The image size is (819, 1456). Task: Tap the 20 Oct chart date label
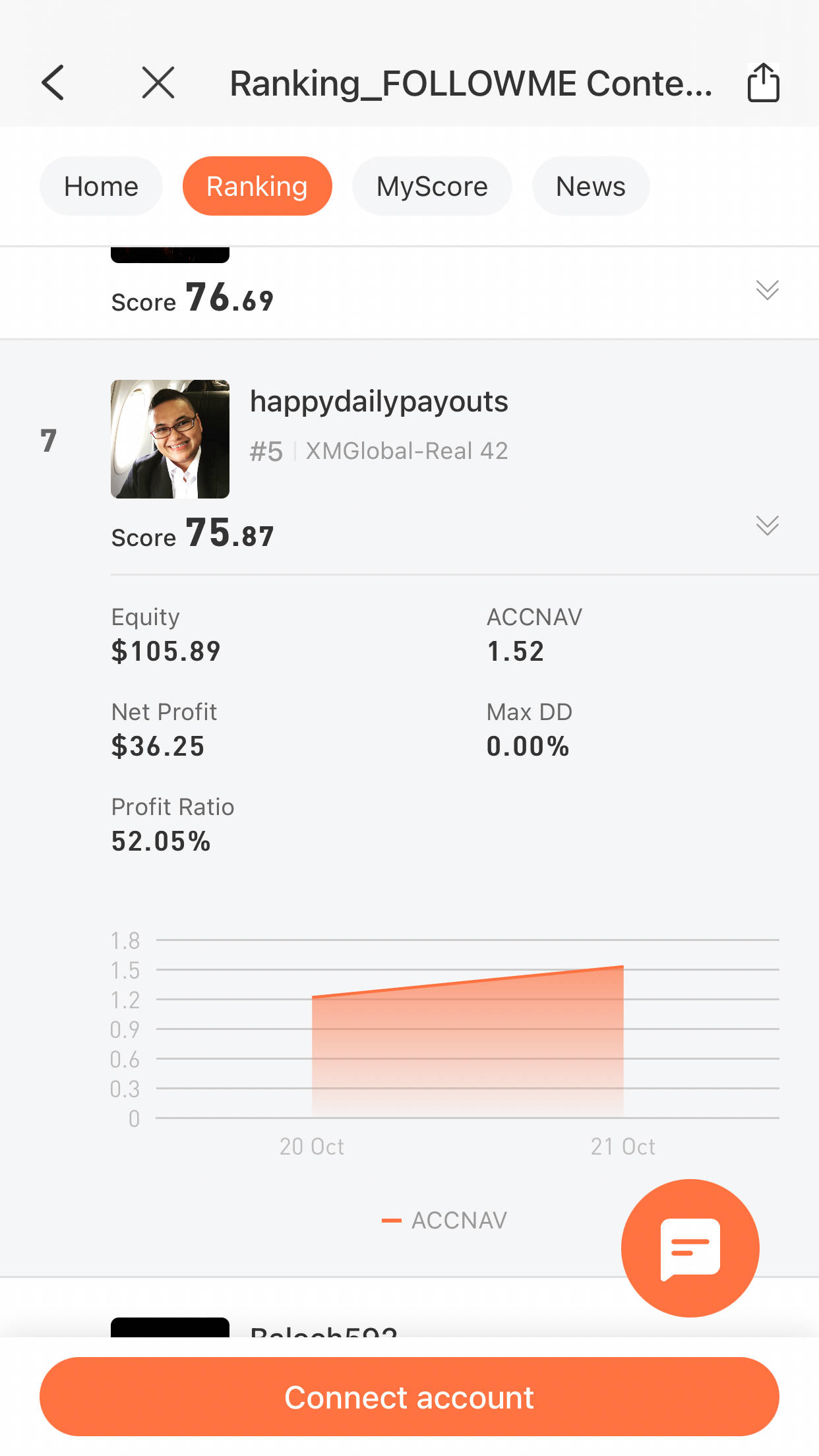pyautogui.click(x=311, y=1147)
